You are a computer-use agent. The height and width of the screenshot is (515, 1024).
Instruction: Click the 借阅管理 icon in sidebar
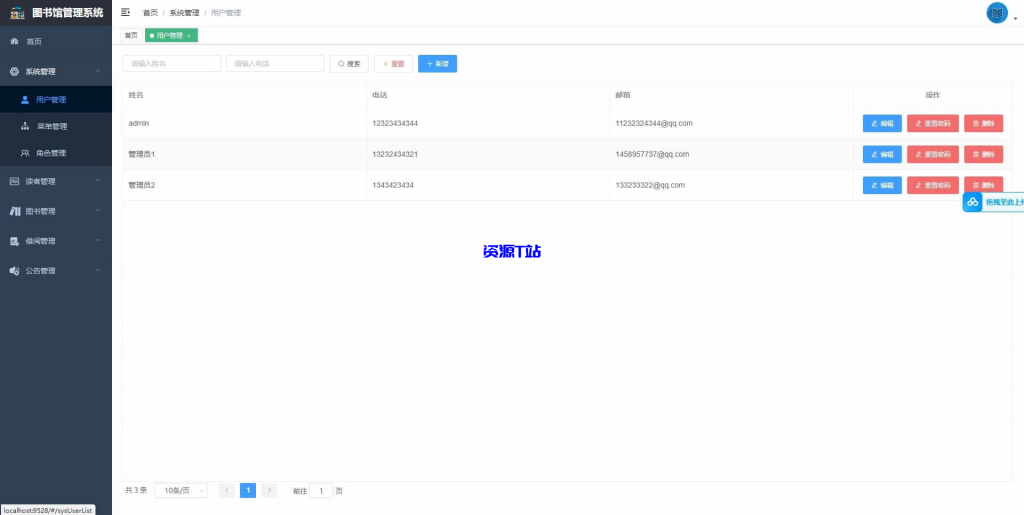click(14, 241)
